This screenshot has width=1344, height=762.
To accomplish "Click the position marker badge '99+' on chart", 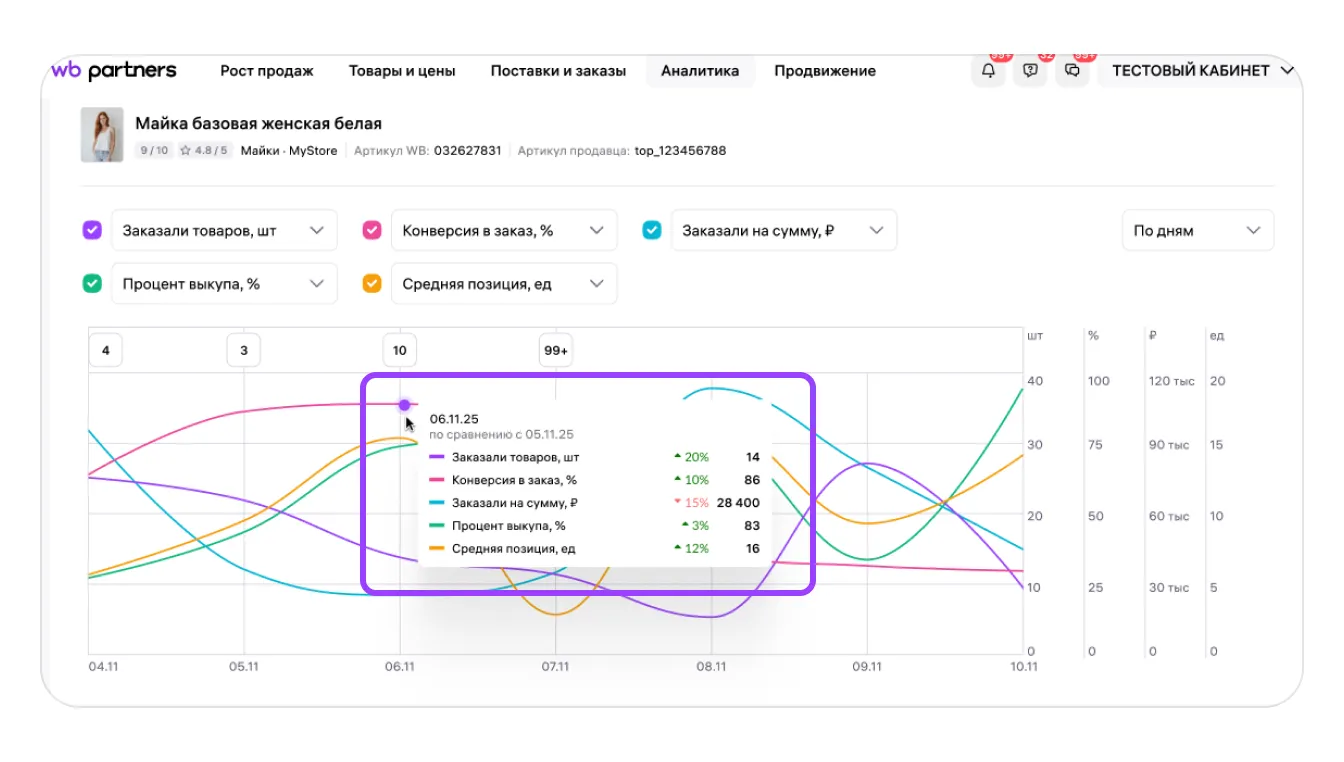I will pyautogui.click(x=556, y=351).
